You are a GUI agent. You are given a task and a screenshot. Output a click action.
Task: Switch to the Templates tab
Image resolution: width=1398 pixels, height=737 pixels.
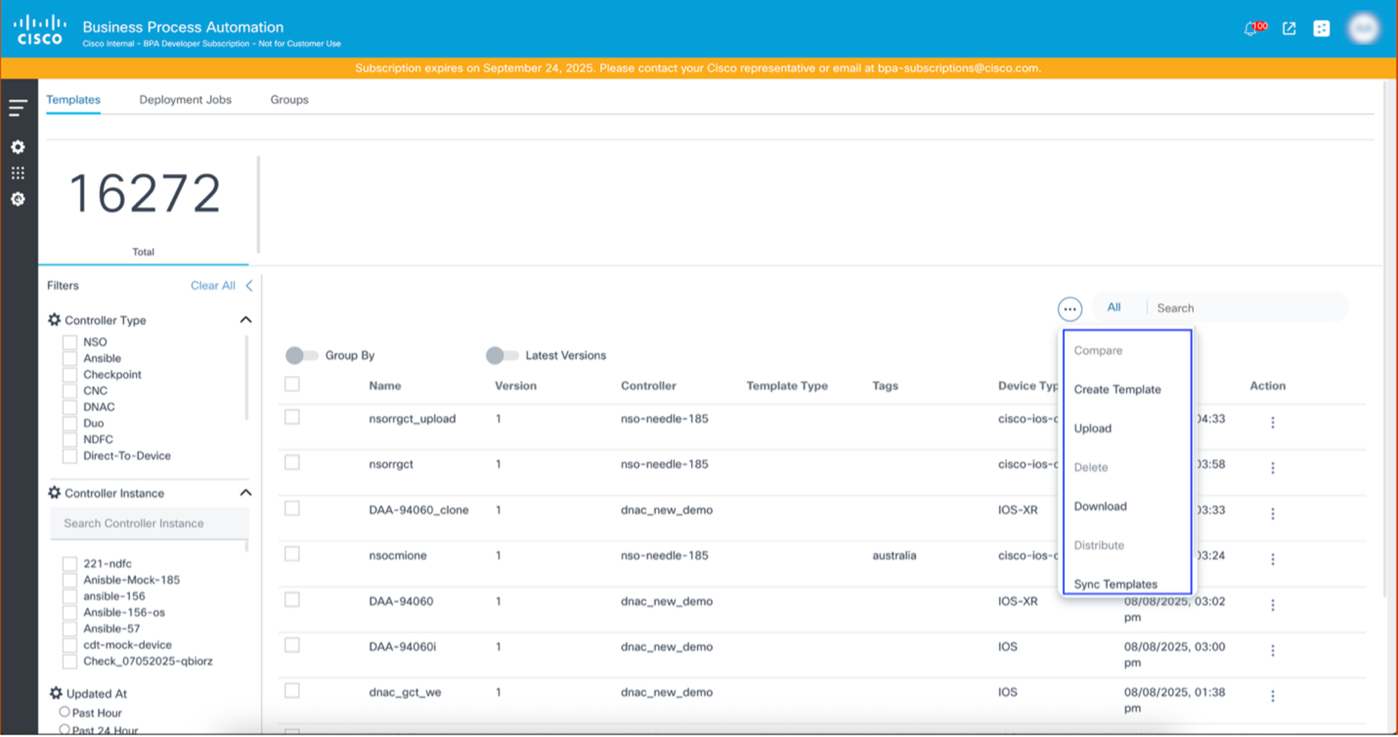click(x=73, y=100)
